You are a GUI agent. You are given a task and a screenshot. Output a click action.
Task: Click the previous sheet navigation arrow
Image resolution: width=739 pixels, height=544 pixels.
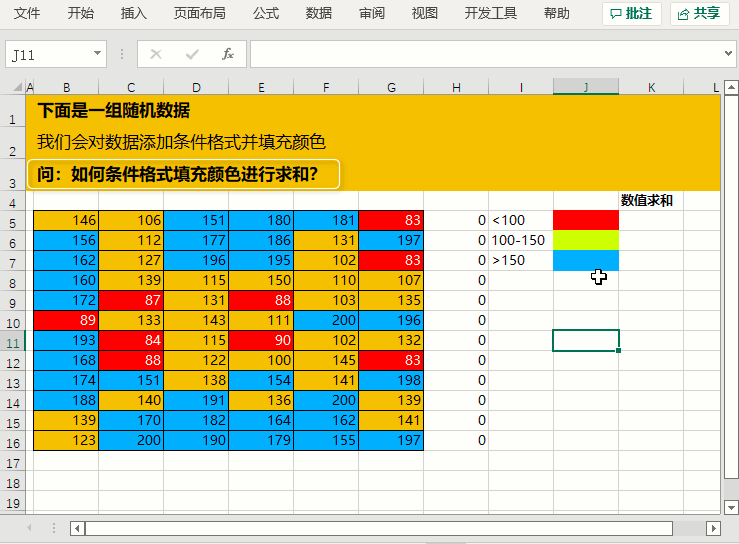(x=29, y=528)
